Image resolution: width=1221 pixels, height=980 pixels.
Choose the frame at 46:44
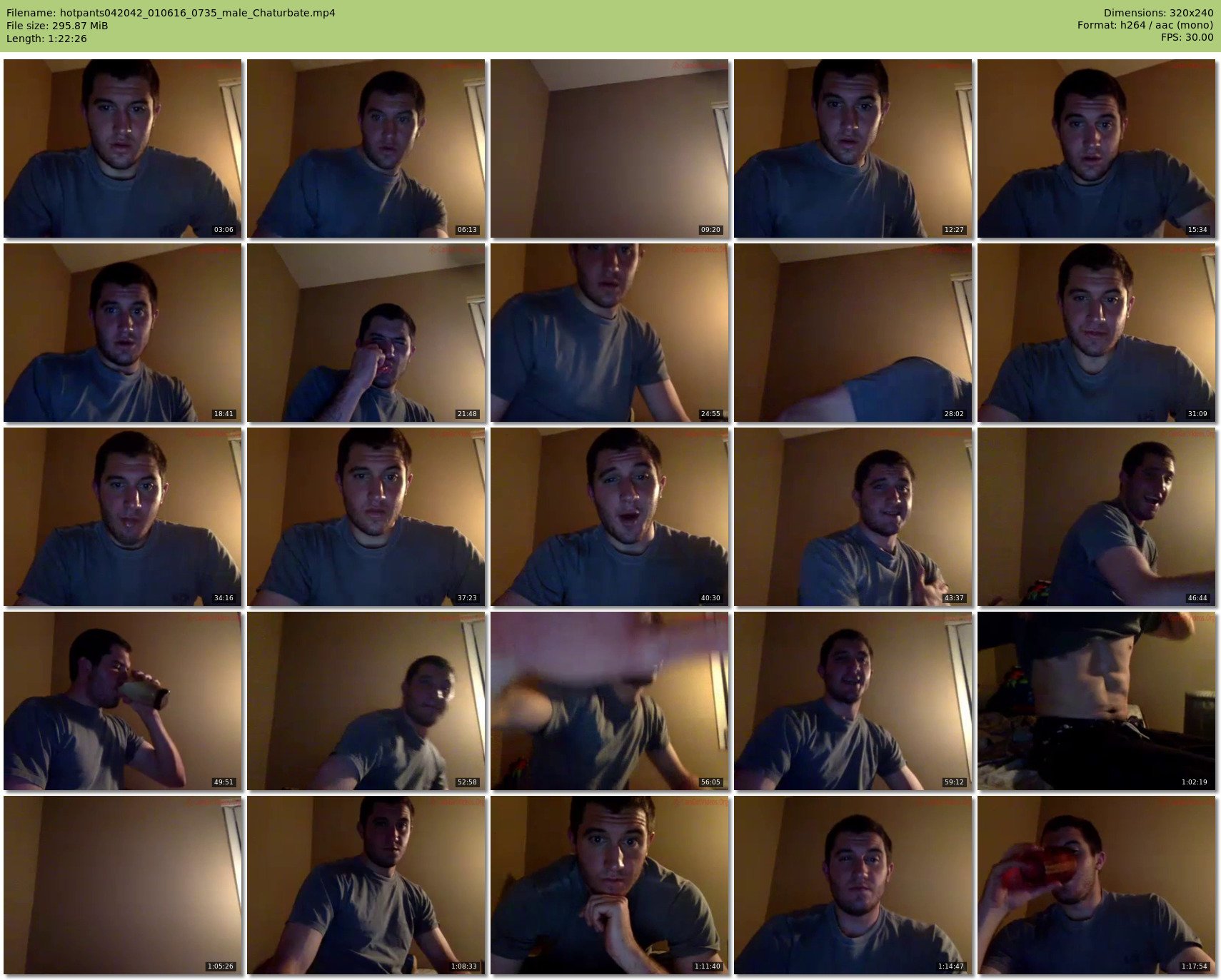[x=1097, y=517]
